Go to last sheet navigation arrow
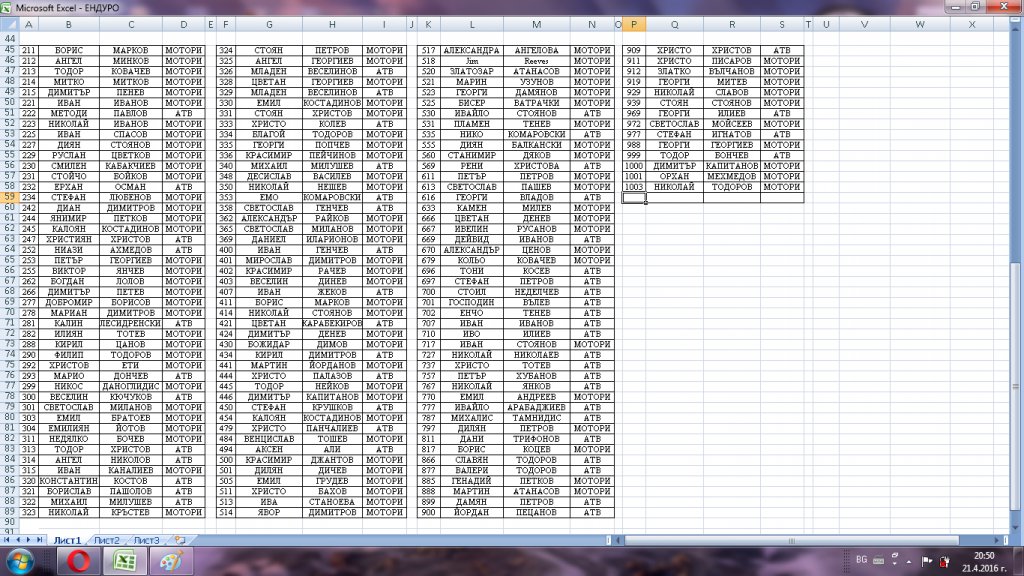 pos(39,540)
